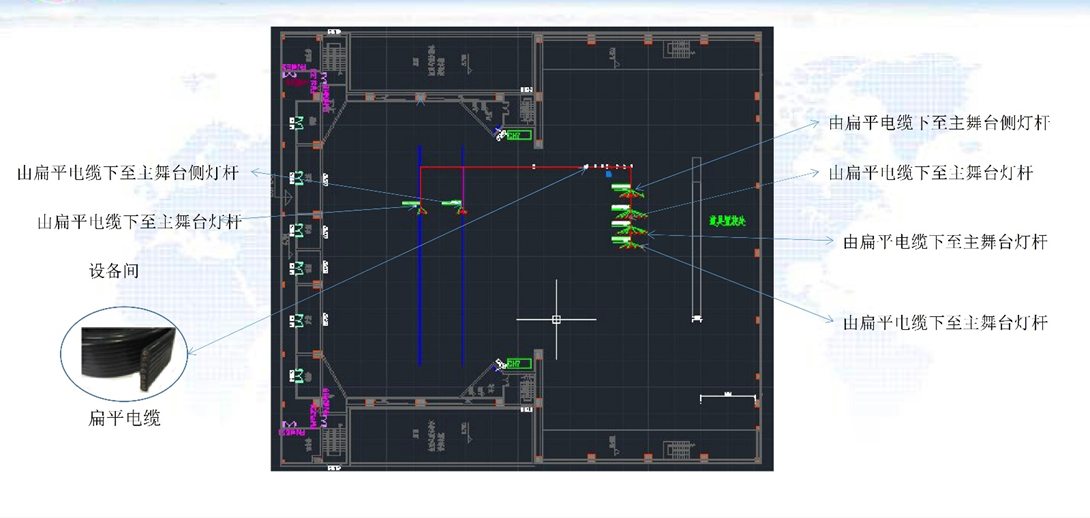Image resolution: width=1090 pixels, height=518 pixels.
Task: Click the lower green tag box near the stage corner
Action: pyautogui.click(x=518, y=364)
